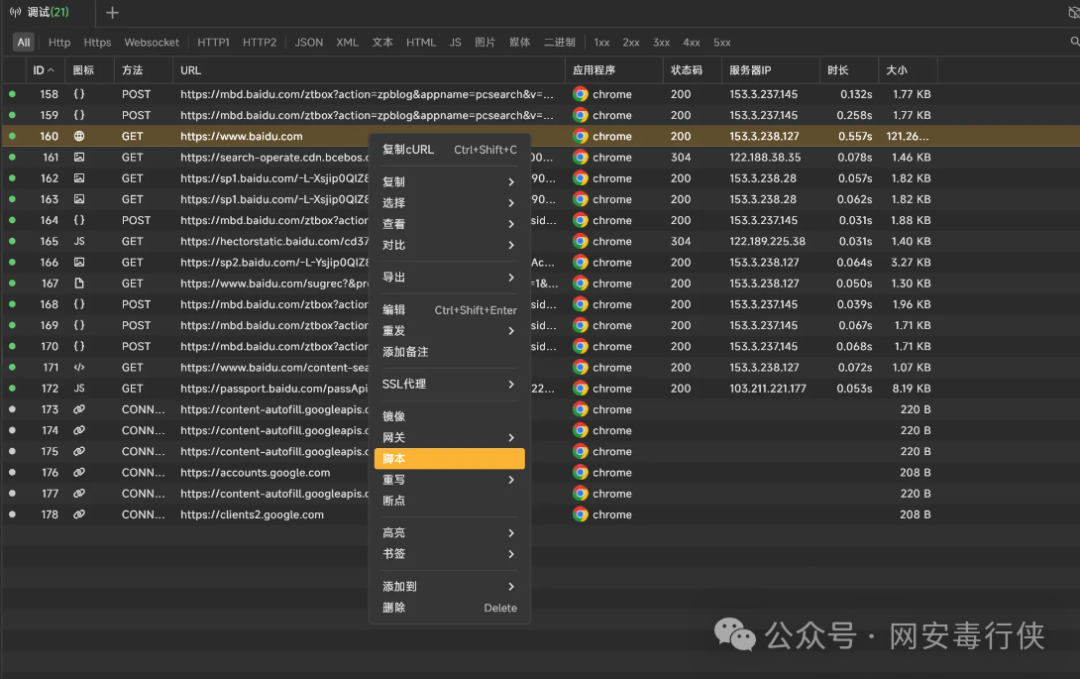Image resolution: width=1080 pixels, height=679 pixels.
Task: Click the JS icon in row 165
Action: pyautogui.click(x=79, y=241)
